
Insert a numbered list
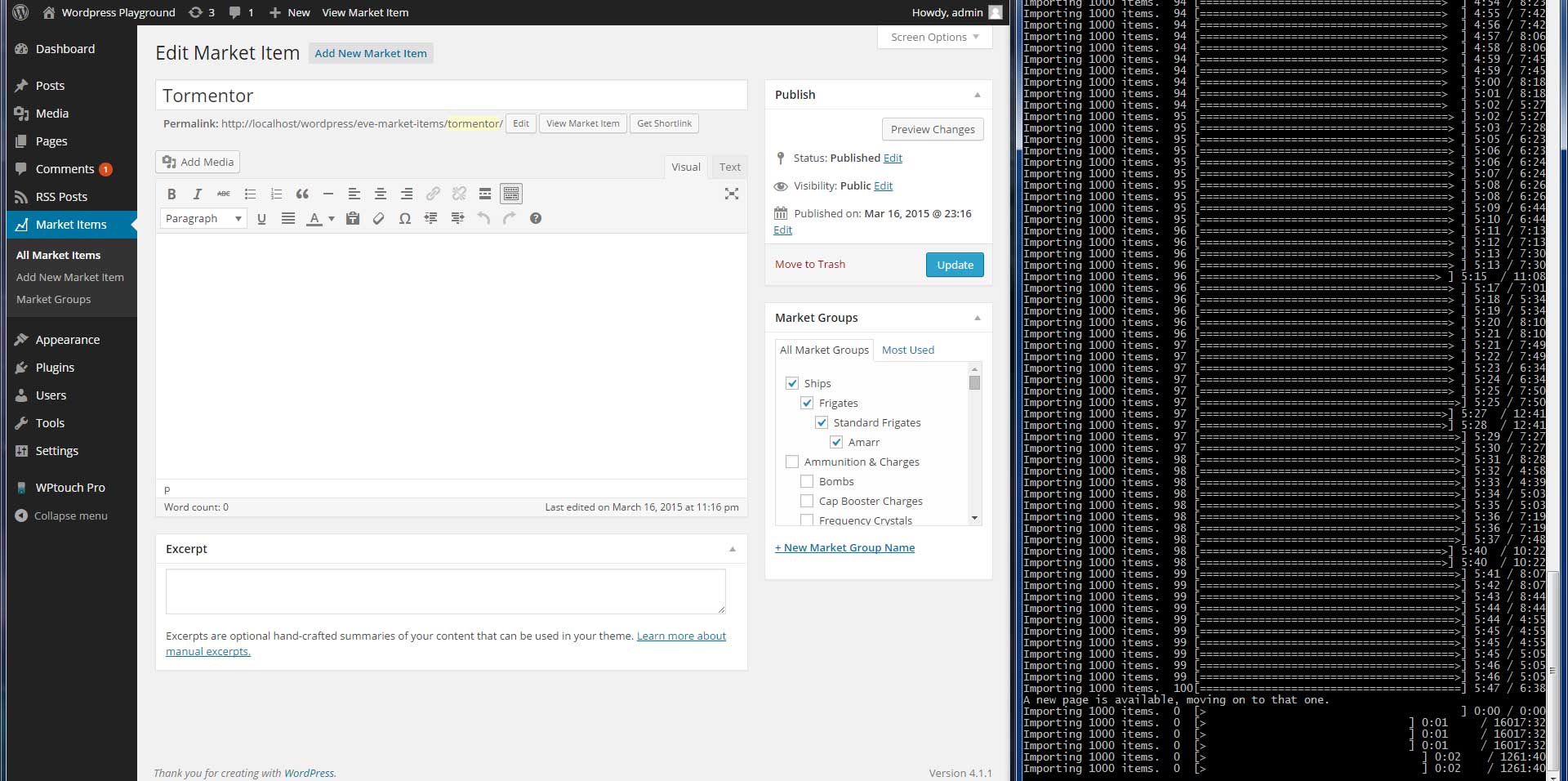click(x=276, y=194)
